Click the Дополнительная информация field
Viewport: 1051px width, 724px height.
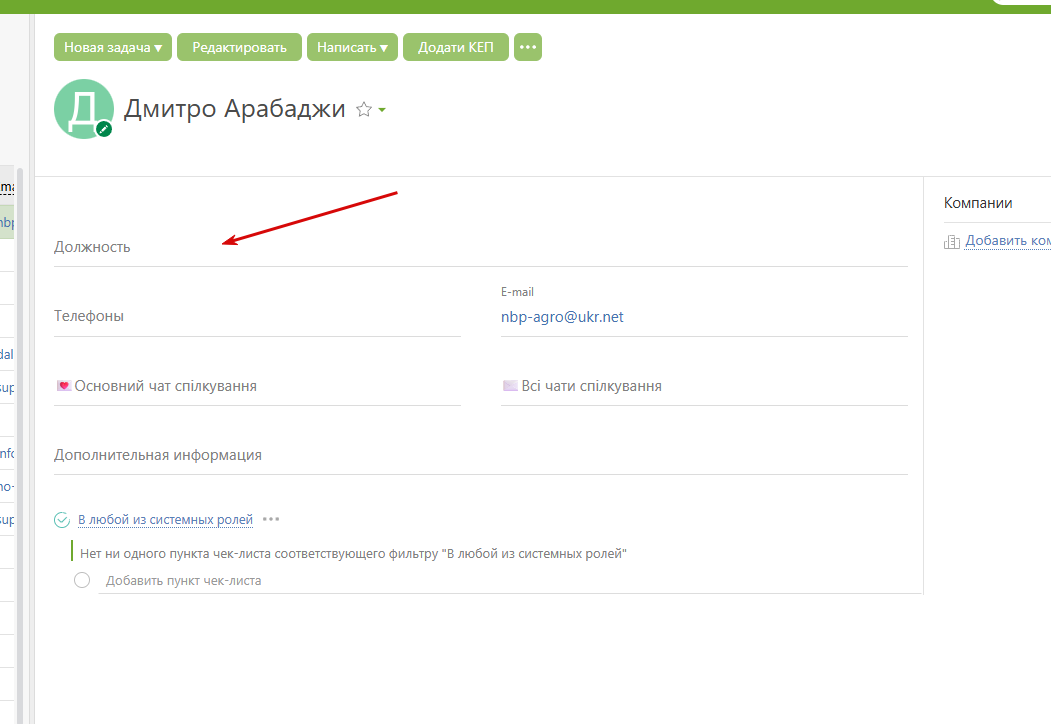[481, 455]
